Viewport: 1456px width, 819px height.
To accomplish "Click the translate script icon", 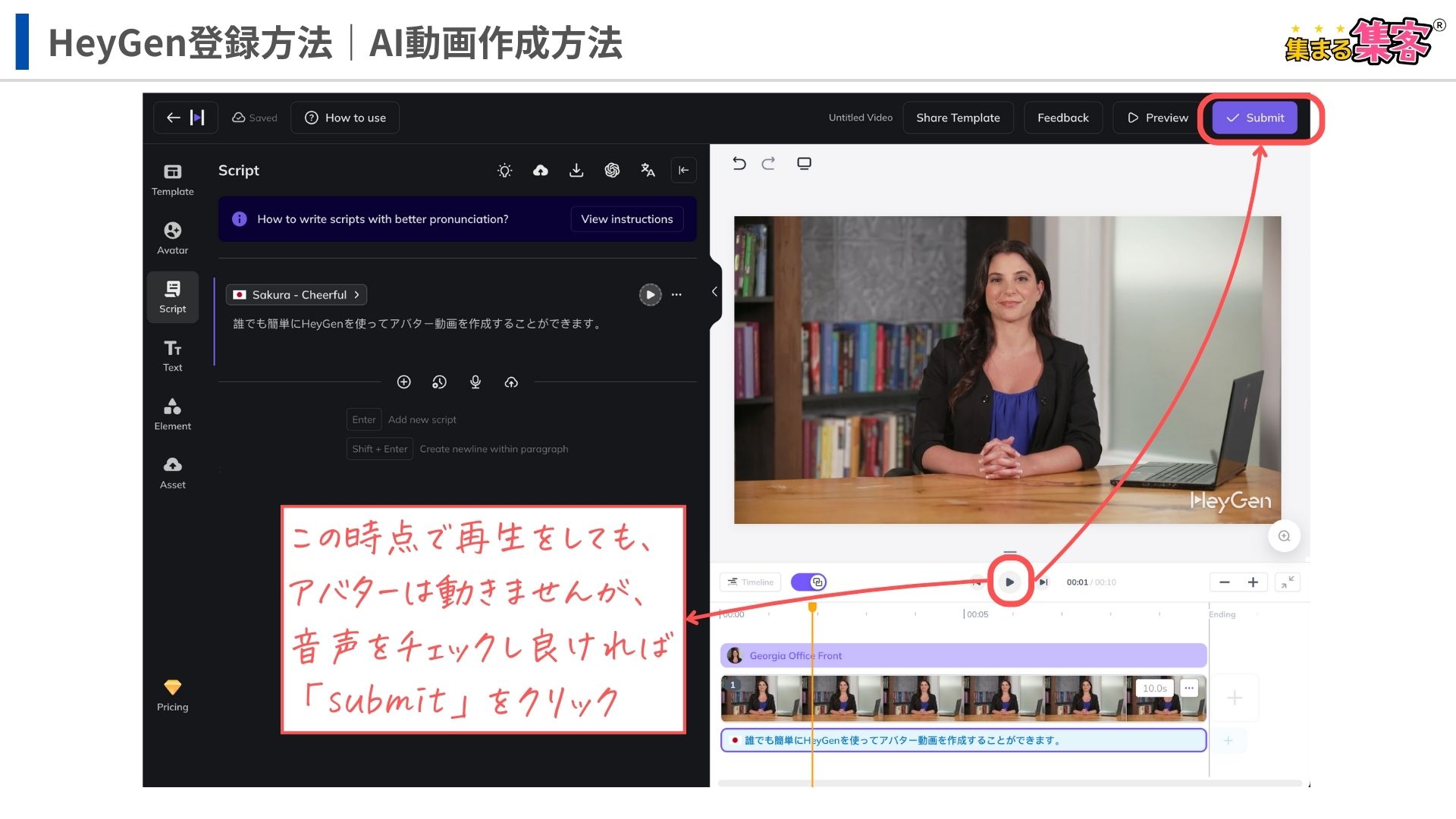I will [648, 171].
